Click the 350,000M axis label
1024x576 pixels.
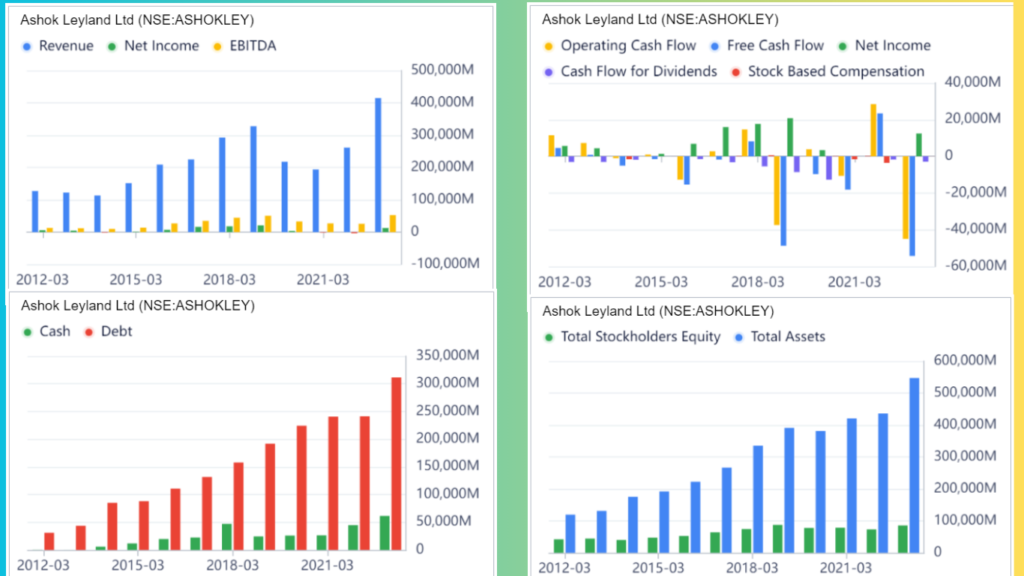(x=447, y=355)
